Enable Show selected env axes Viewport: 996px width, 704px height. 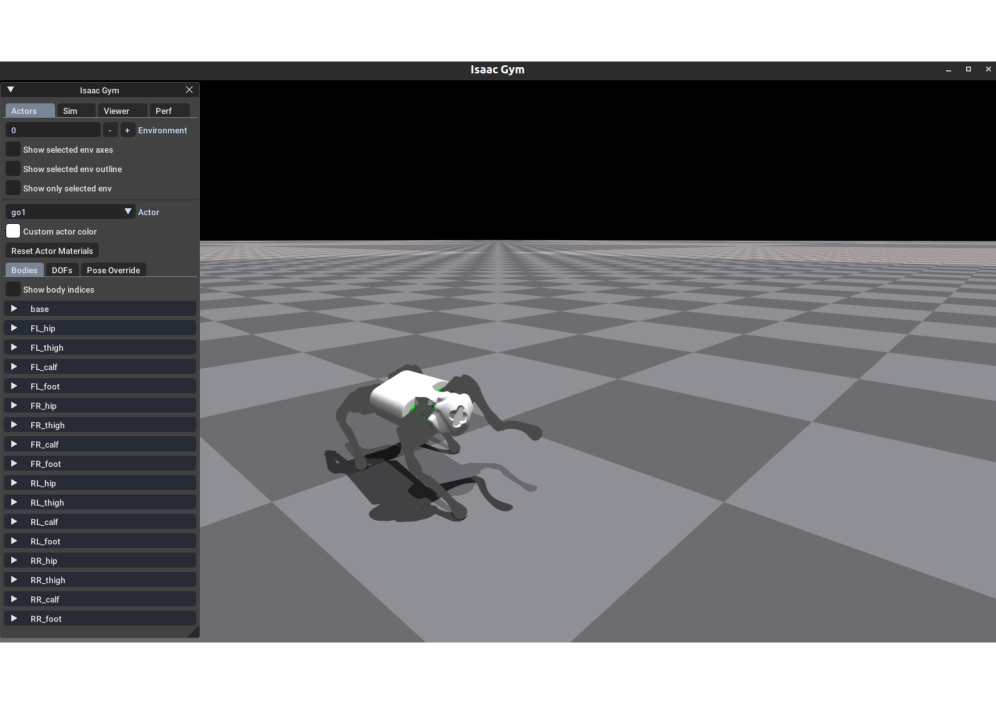click(x=13, y=149)
